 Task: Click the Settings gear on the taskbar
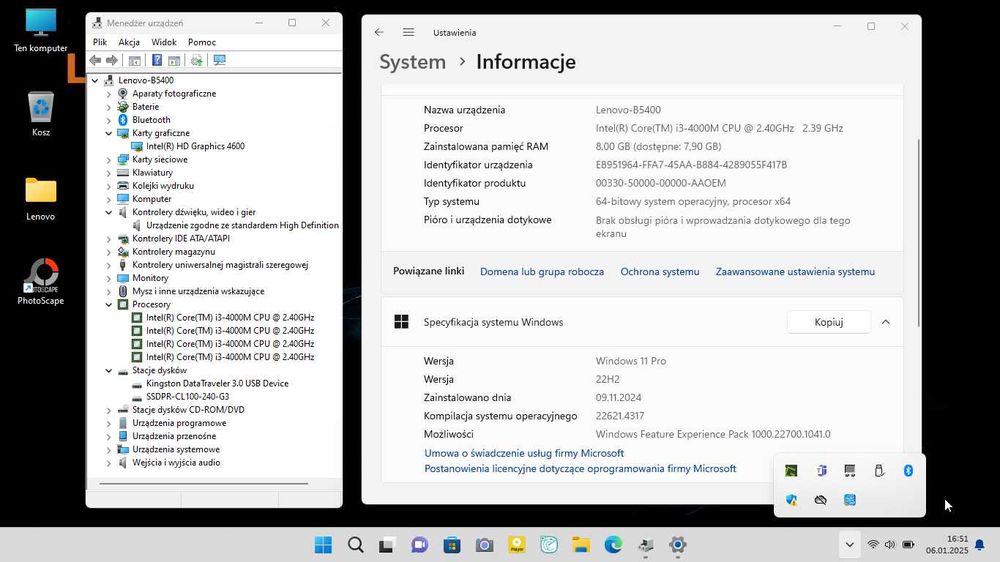pyautogui.click(x=677, y=545)
